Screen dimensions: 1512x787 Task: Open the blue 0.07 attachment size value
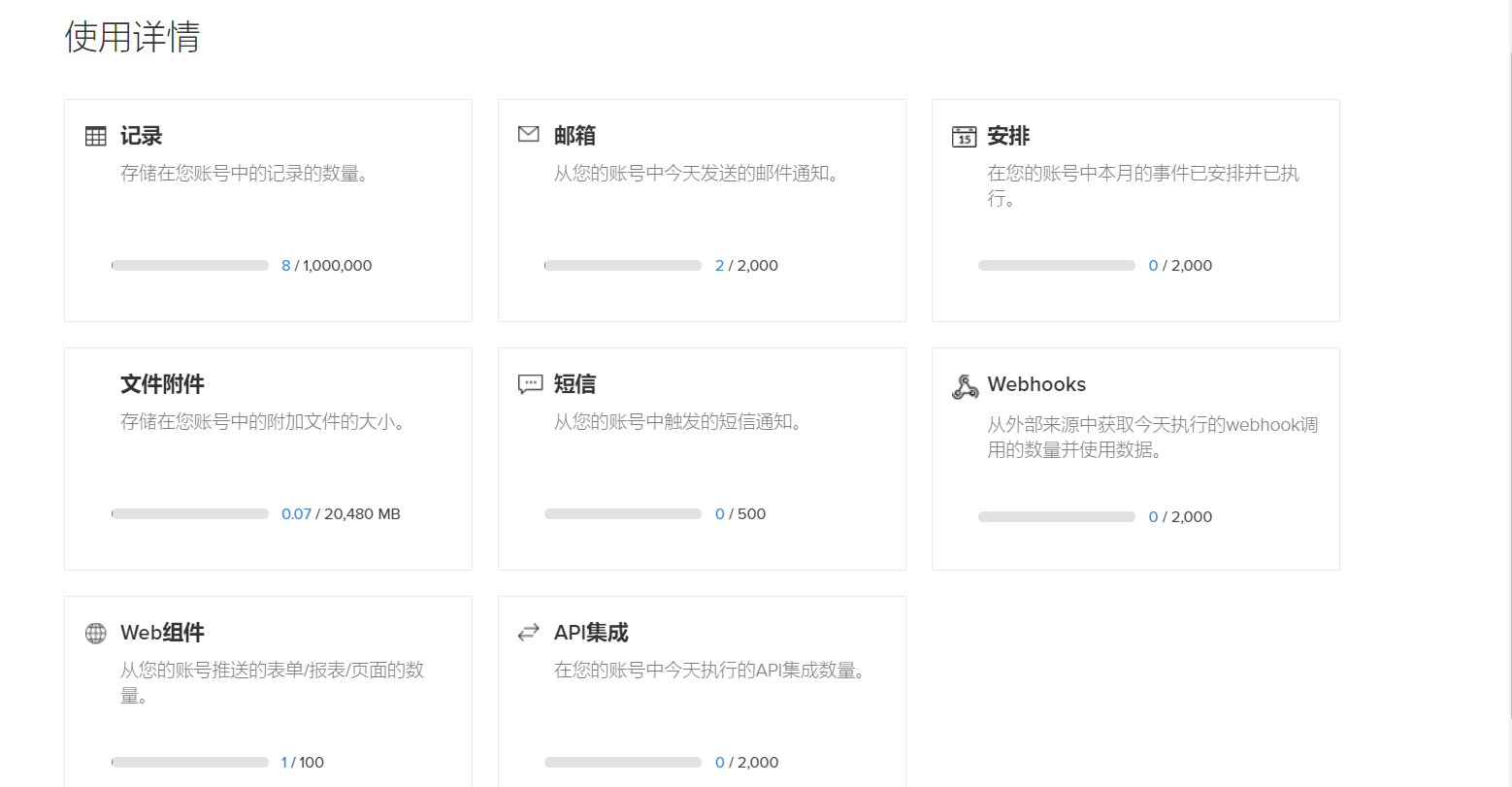pyautogui.click(x=296, y=514)
